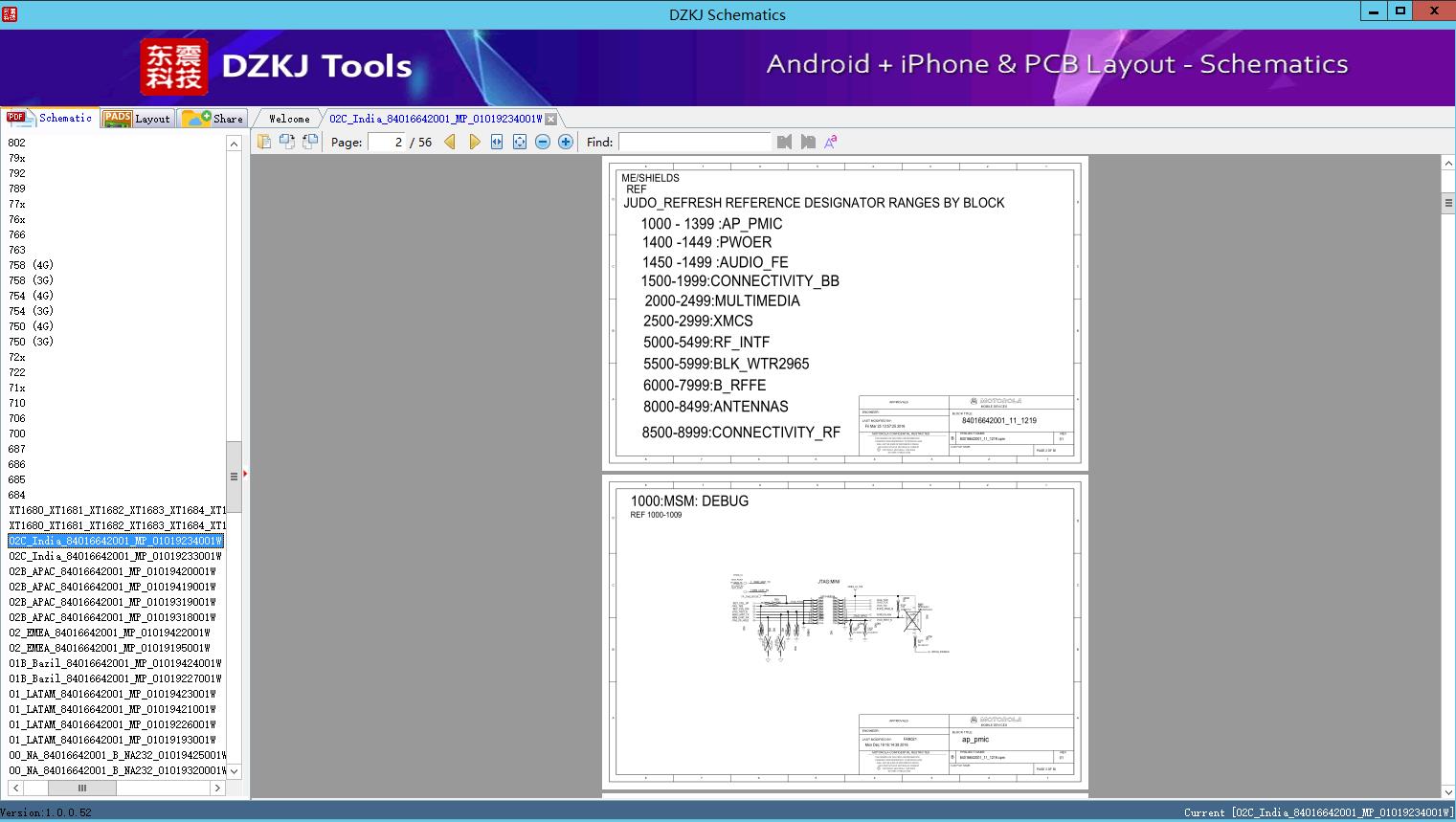Click the file list scroll down arrow

point(234,771)
